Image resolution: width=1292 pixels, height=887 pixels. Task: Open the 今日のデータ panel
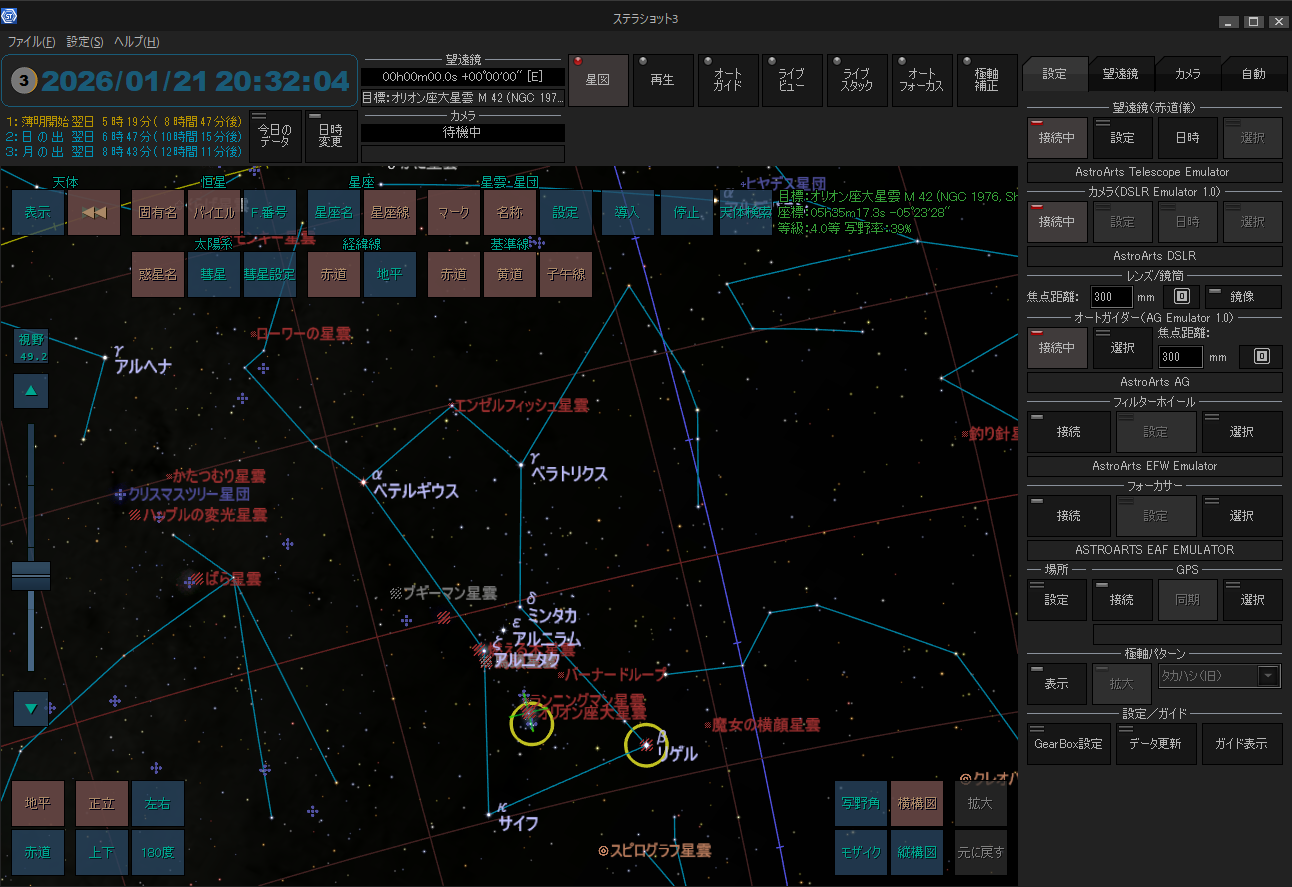[x=275, y=136]
